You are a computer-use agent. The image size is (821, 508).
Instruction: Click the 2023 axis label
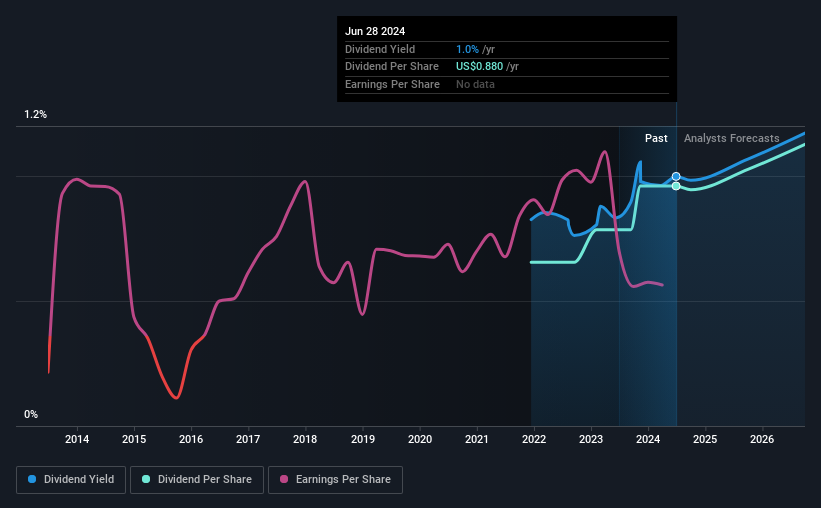click(x=591, y=439)
